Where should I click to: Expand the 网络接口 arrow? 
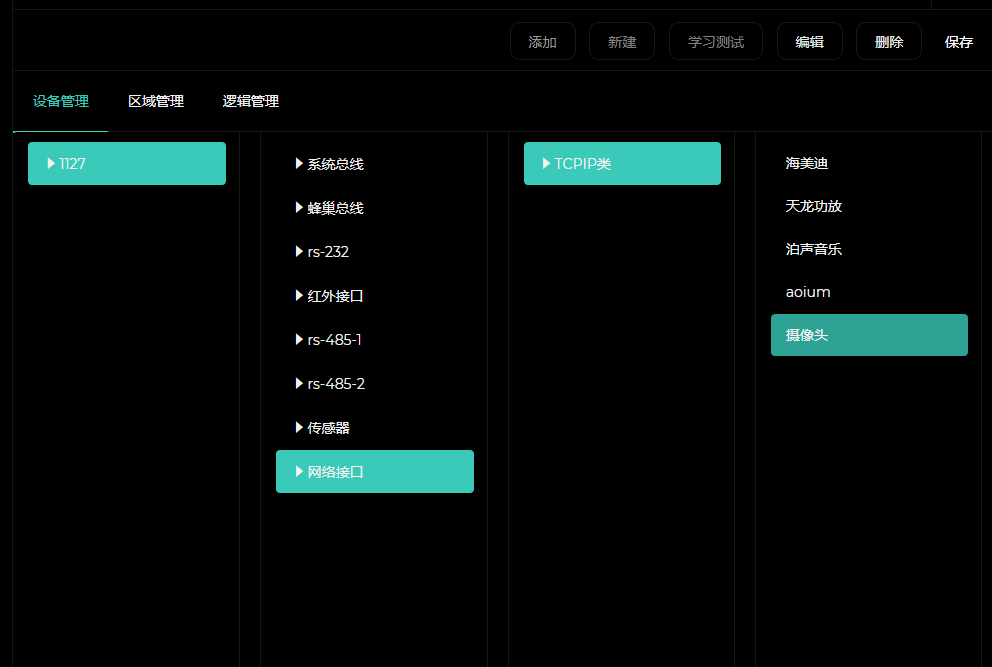pos(299,471)
